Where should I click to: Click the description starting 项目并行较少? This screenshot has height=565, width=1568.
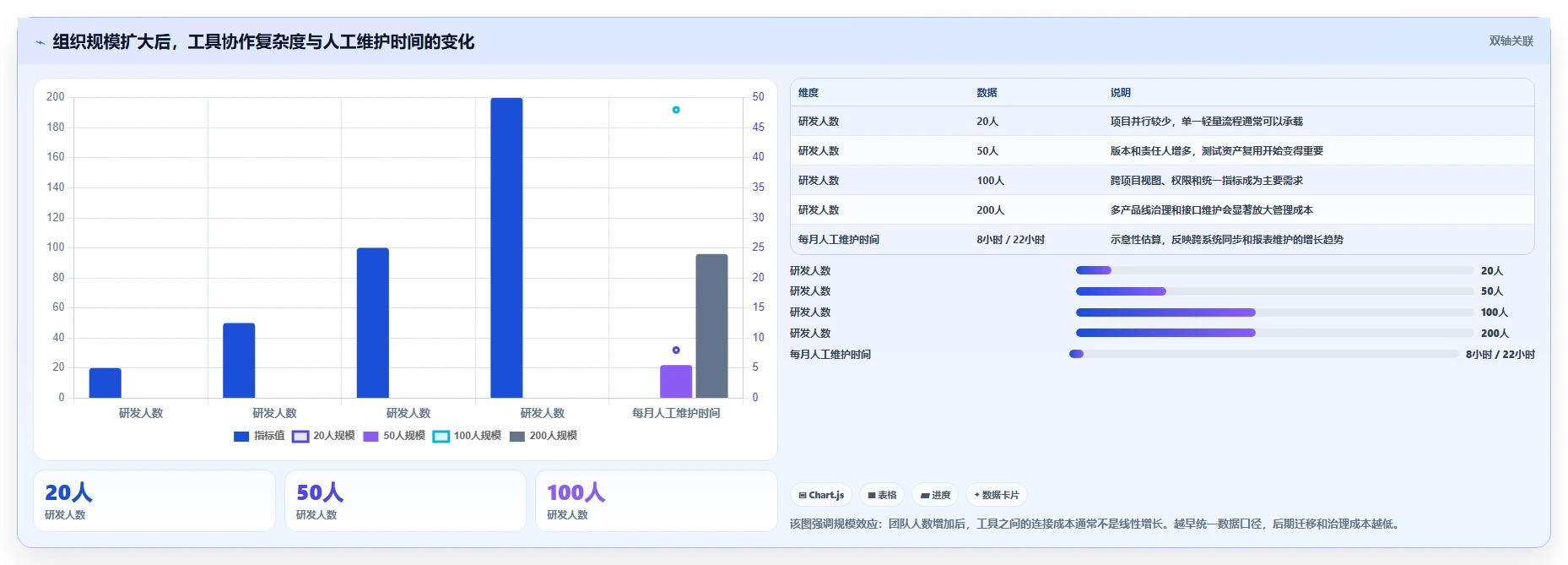click(x=1207, y=122)
